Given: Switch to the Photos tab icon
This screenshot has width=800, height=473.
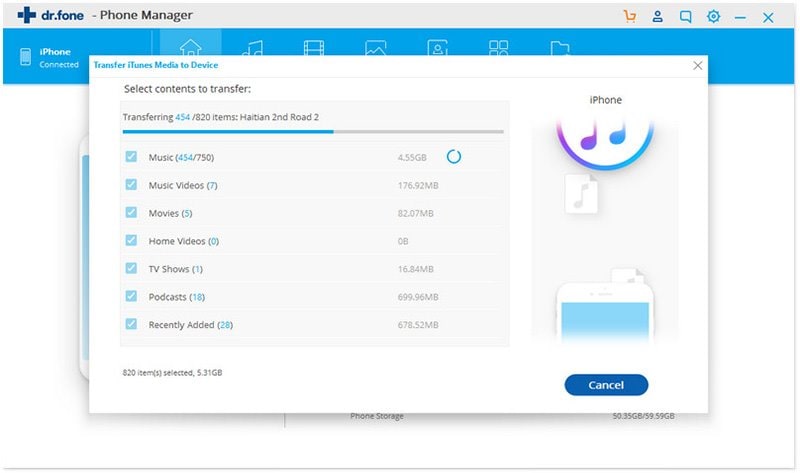Looking at the screenshot, I should [x=376, y=48].
